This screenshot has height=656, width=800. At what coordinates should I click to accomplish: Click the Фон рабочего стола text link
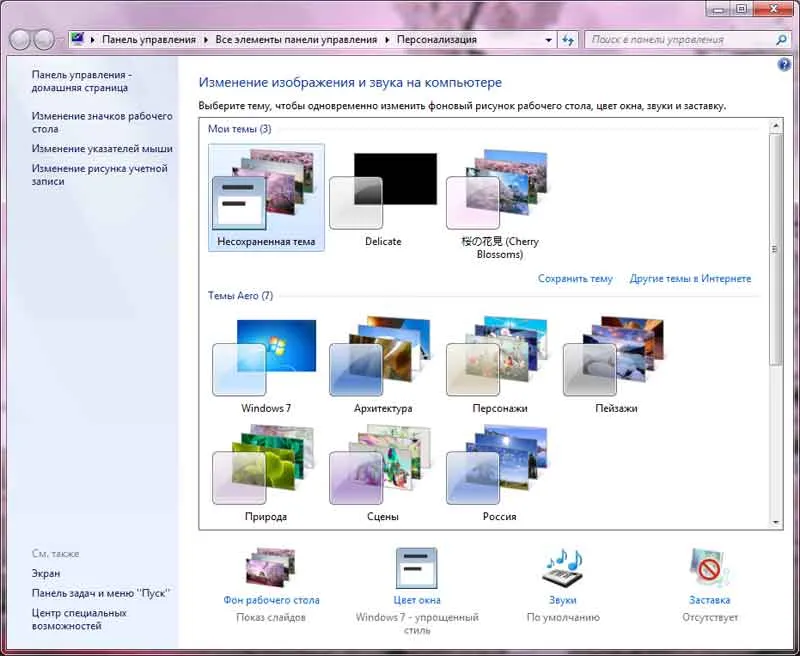[271, 600]
